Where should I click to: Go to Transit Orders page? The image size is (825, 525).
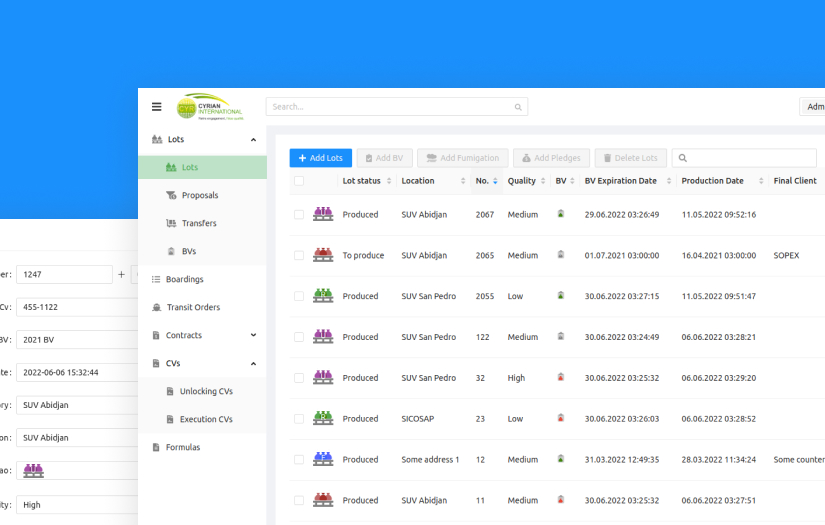coord(193,307)
